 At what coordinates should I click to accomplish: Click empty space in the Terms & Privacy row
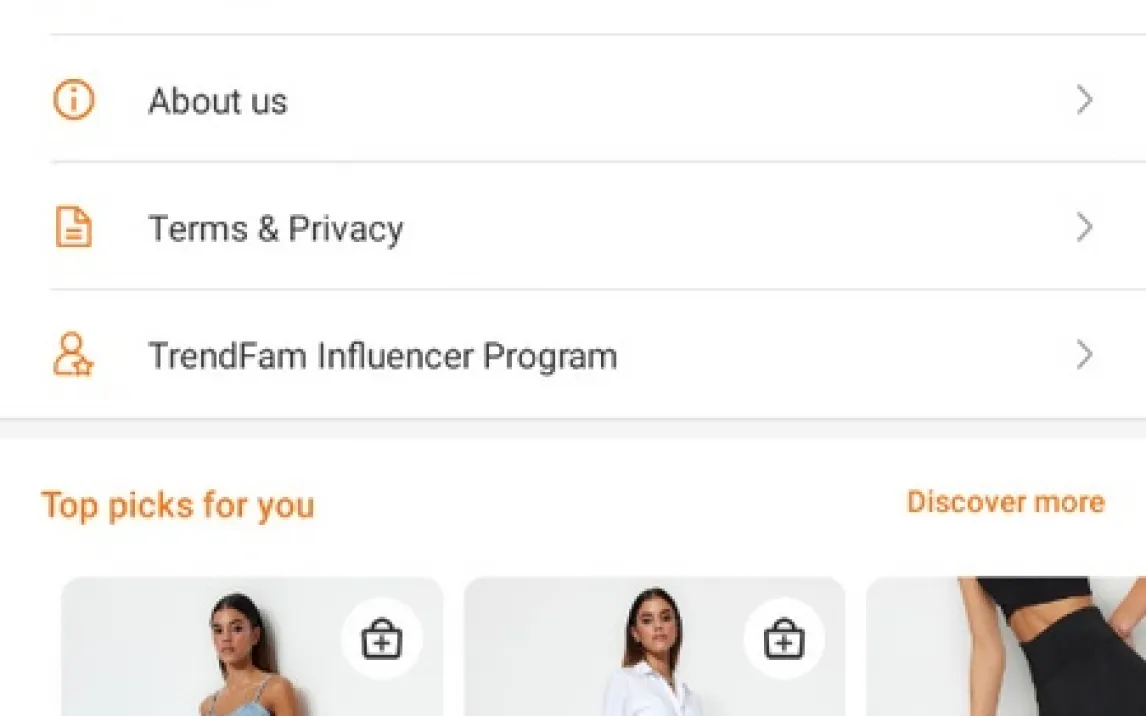pyautogui.click(x=740, y=228)
